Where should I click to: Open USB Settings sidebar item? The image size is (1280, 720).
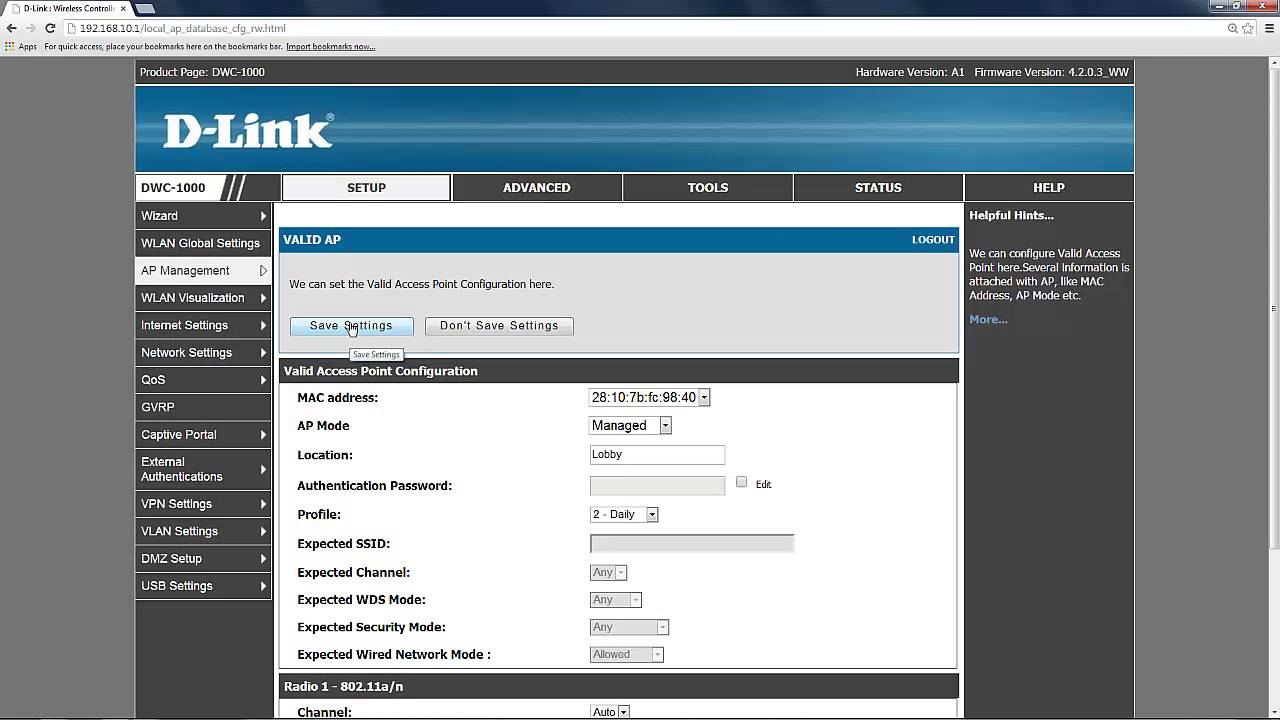pyautogui.click(x=203, y=586)
